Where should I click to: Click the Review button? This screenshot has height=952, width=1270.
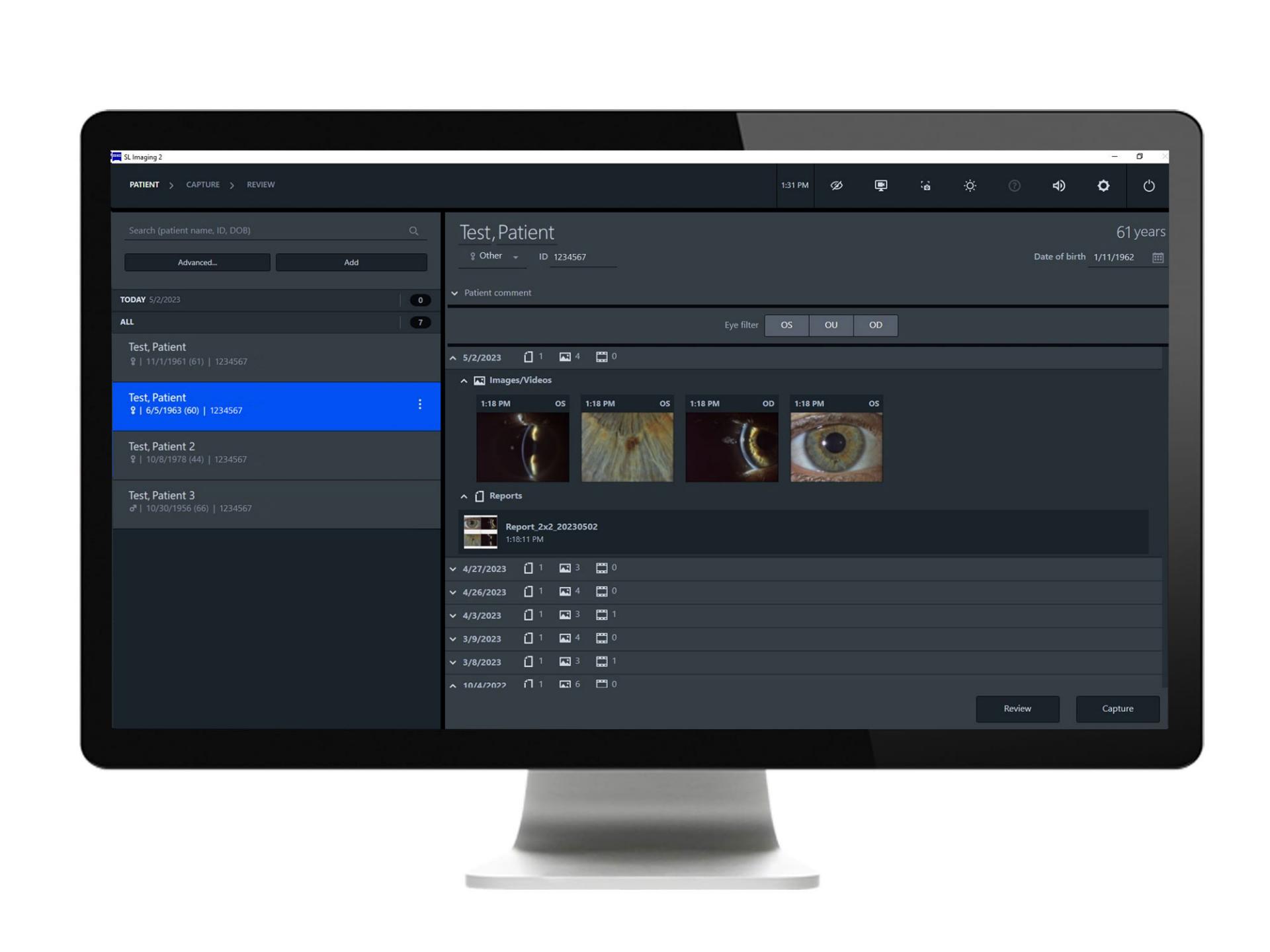[1017, 709]
